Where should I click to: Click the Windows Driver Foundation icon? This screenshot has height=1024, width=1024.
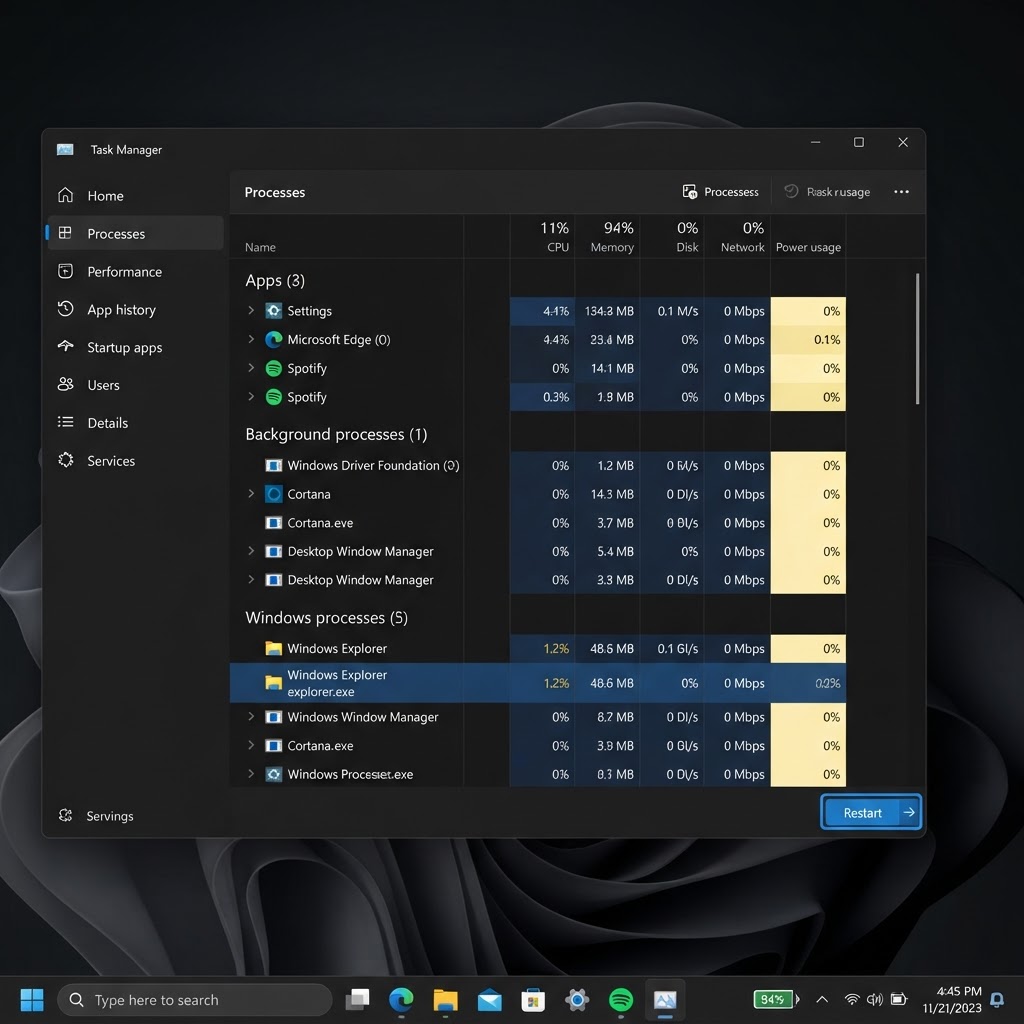pos(274,466)
